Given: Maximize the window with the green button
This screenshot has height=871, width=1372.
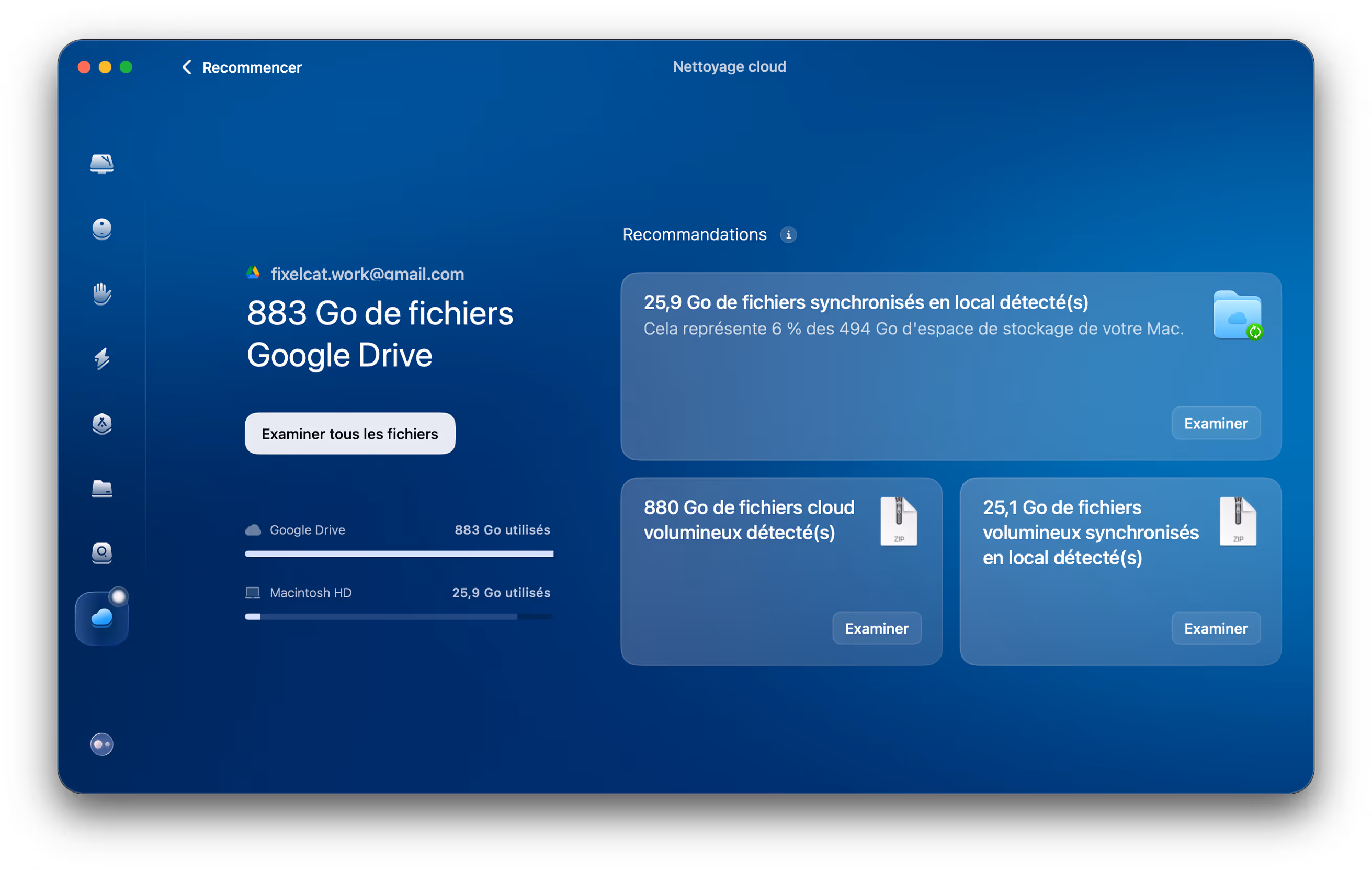Looking at the screenshot, I should pyautogui.click(x=126, y=67).
